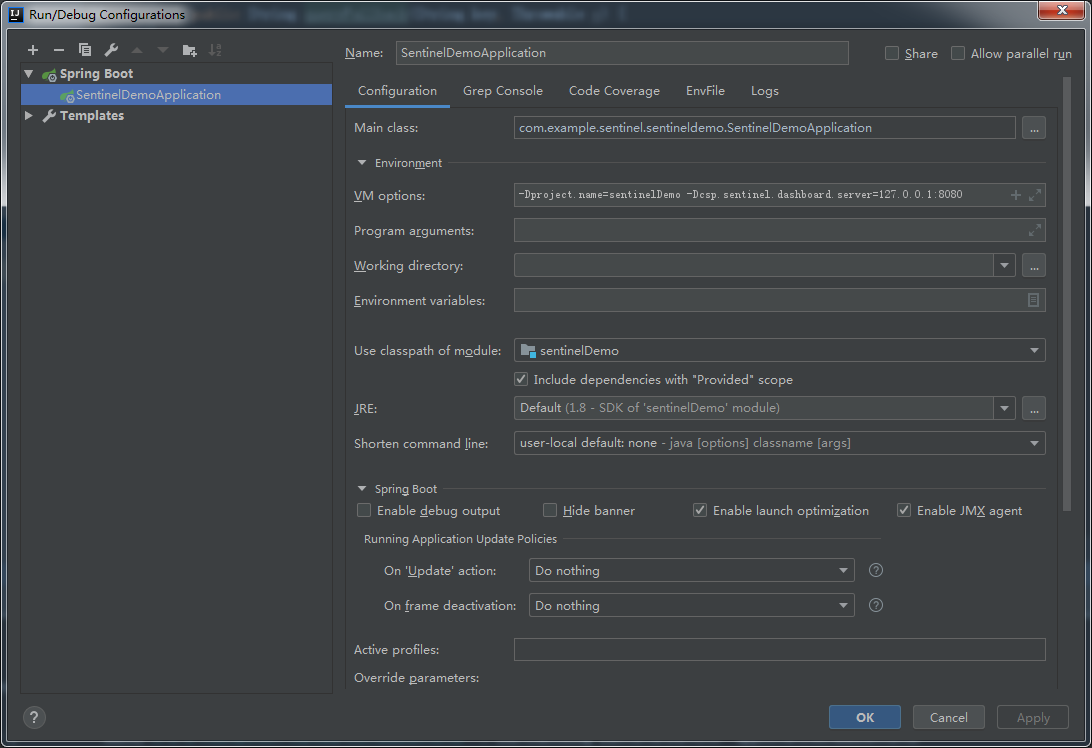Browse for JRE location
The width and height of the screenshot is (1092, 748).
(x=1034, y=408)
